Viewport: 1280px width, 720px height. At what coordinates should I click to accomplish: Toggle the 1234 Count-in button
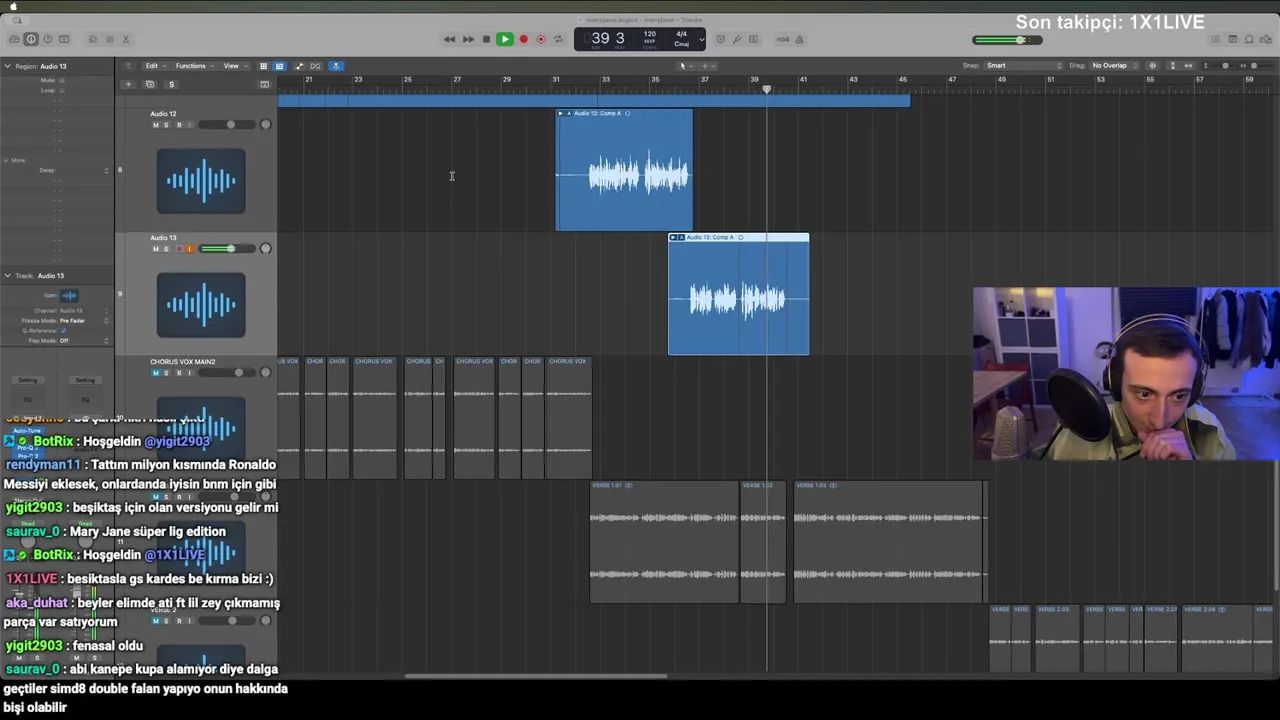pos(783,39)
